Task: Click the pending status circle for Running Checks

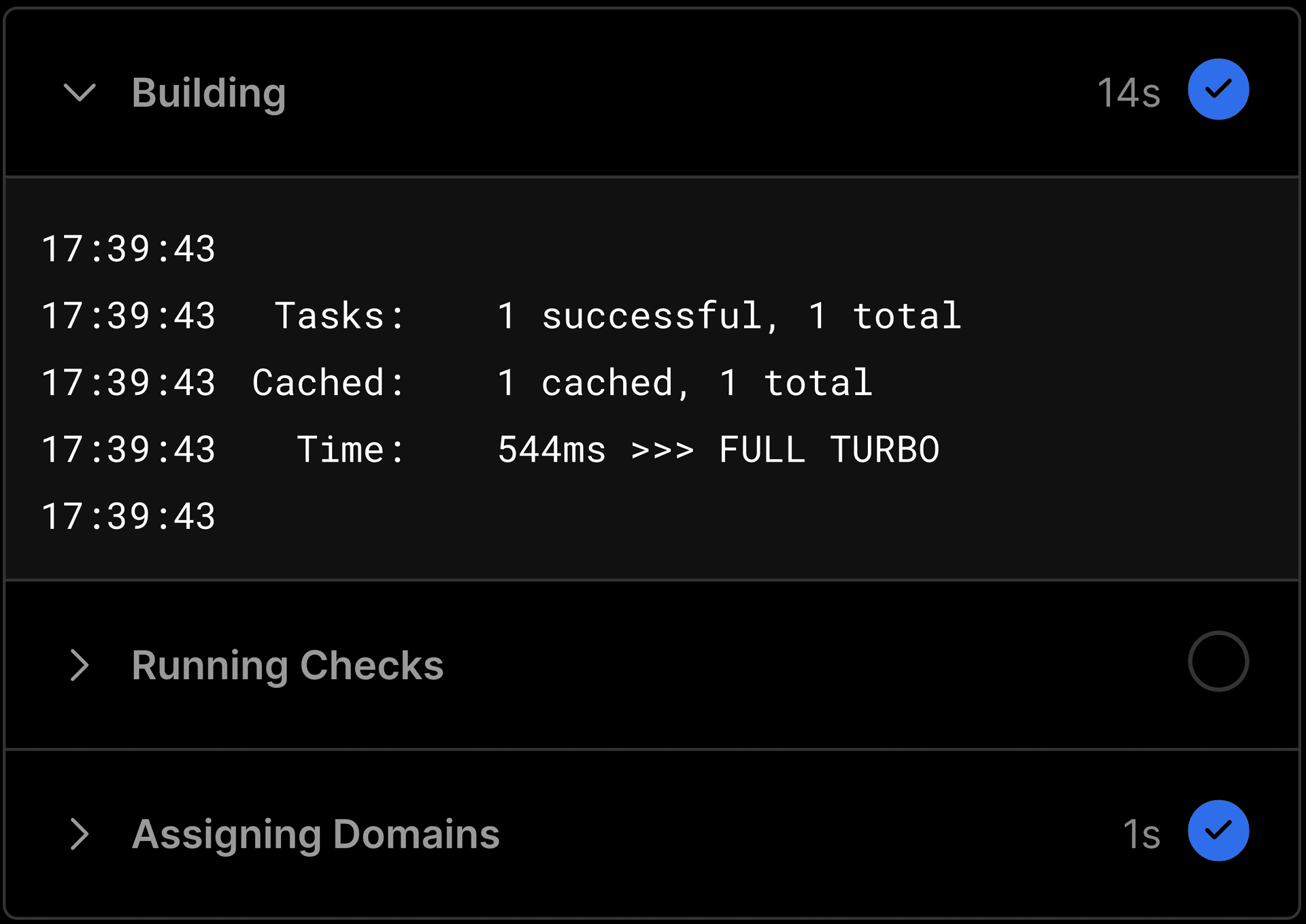Action: [x=1218, y=661]
